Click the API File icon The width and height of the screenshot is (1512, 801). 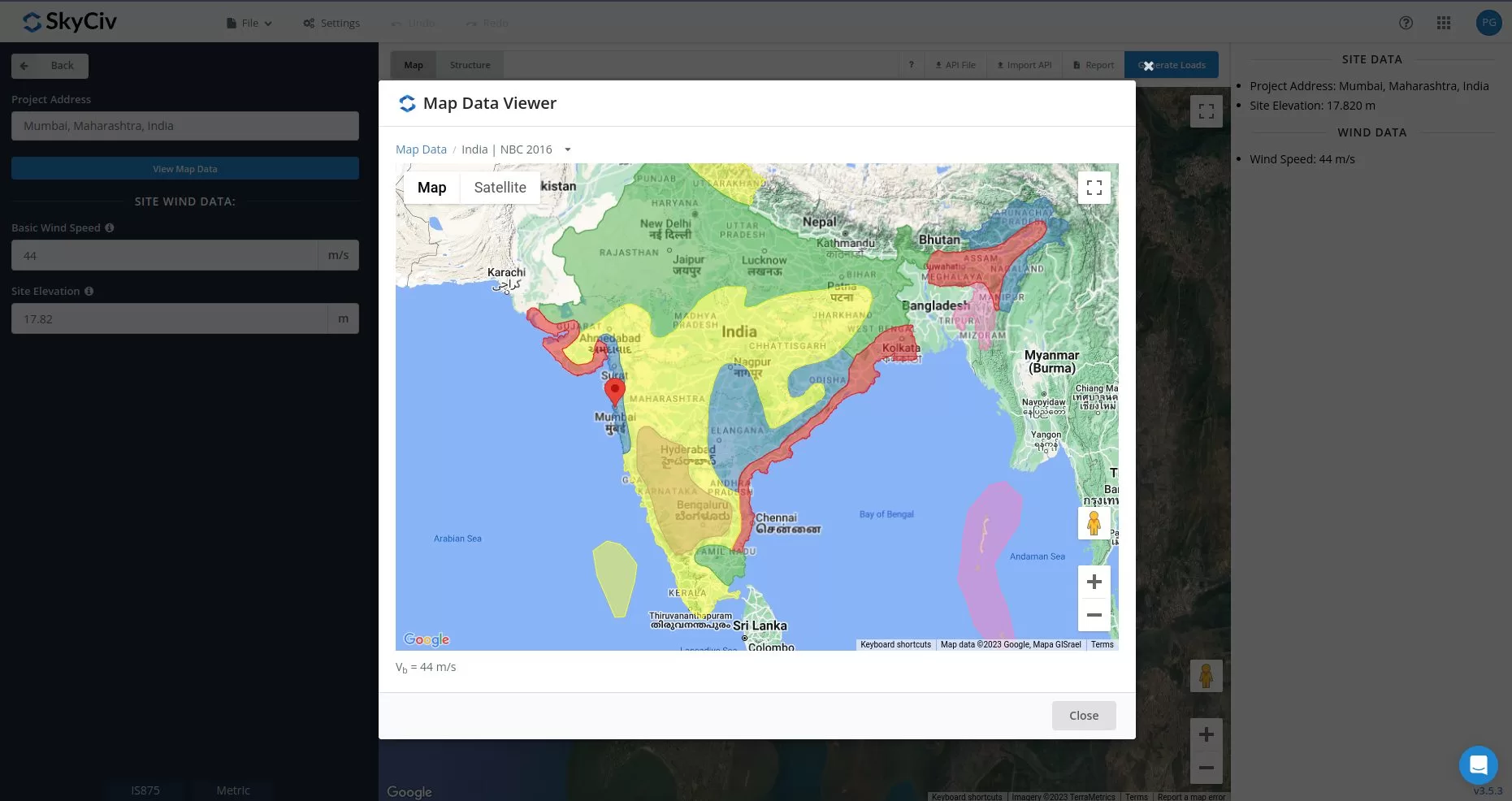click(x=955, y=64)
